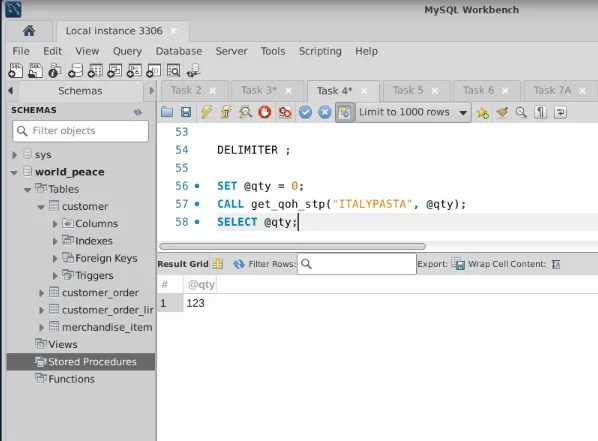This screenshot has width=598, height=441.
Task: Expand the Foreign Keys node
Action: pyautogui.click(x=55, y=258)
